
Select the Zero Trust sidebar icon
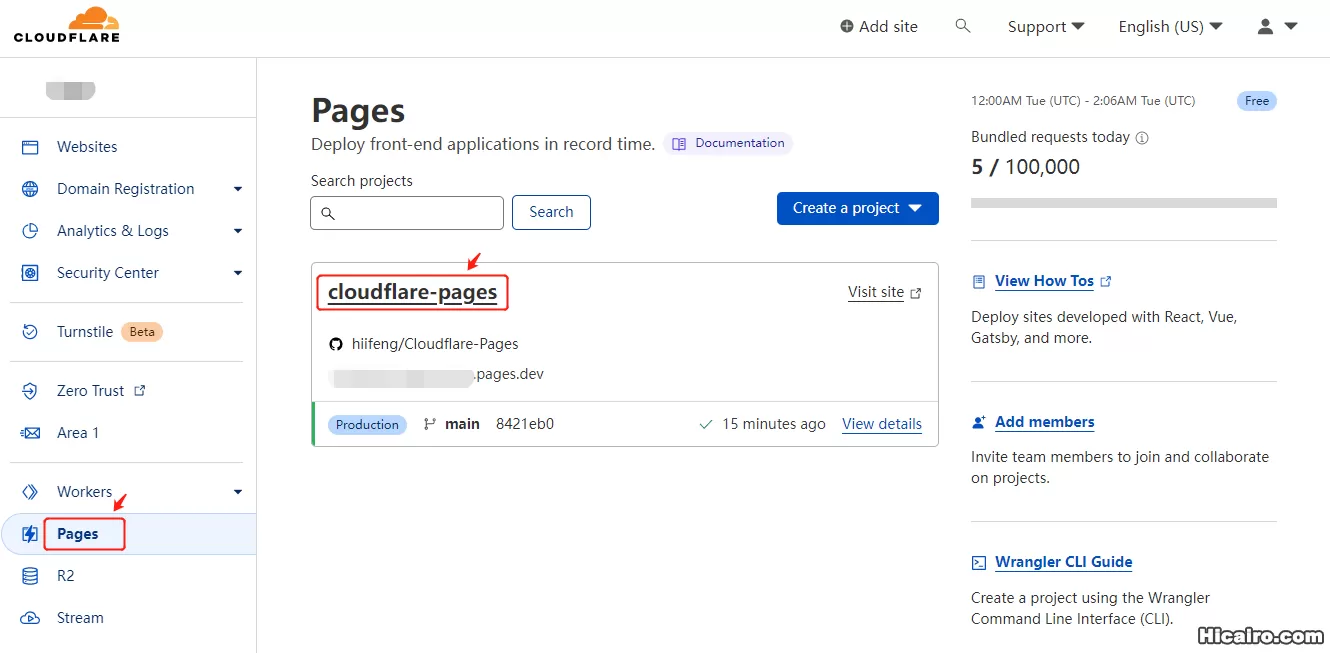[29, 390]
